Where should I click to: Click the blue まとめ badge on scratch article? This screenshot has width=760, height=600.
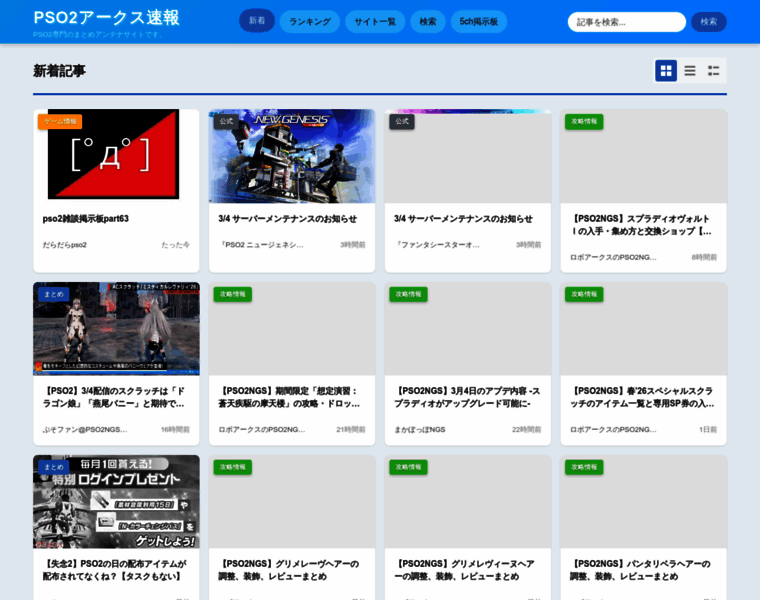(x=53, y=294)
